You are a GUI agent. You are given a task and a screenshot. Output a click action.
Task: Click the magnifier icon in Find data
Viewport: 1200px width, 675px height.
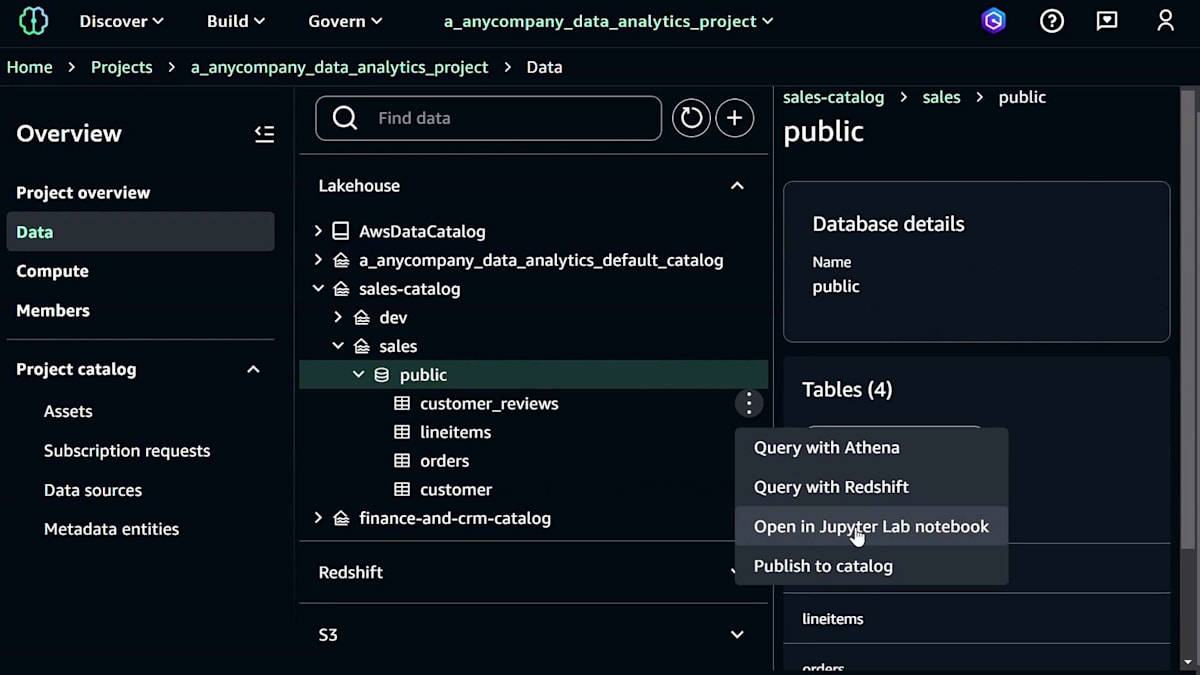pyautogui.click(x=345, y=118)
